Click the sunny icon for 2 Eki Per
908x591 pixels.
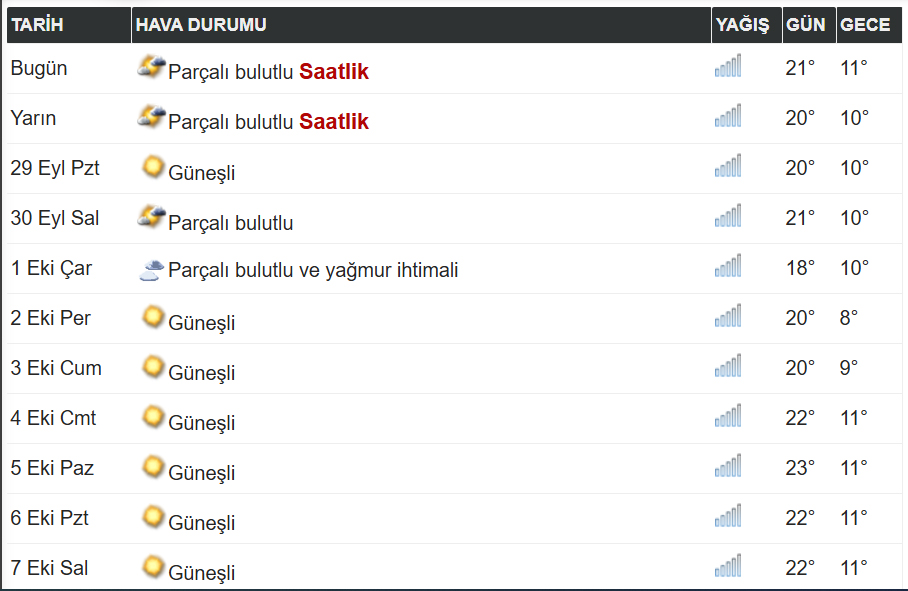[x=153, y=318]
